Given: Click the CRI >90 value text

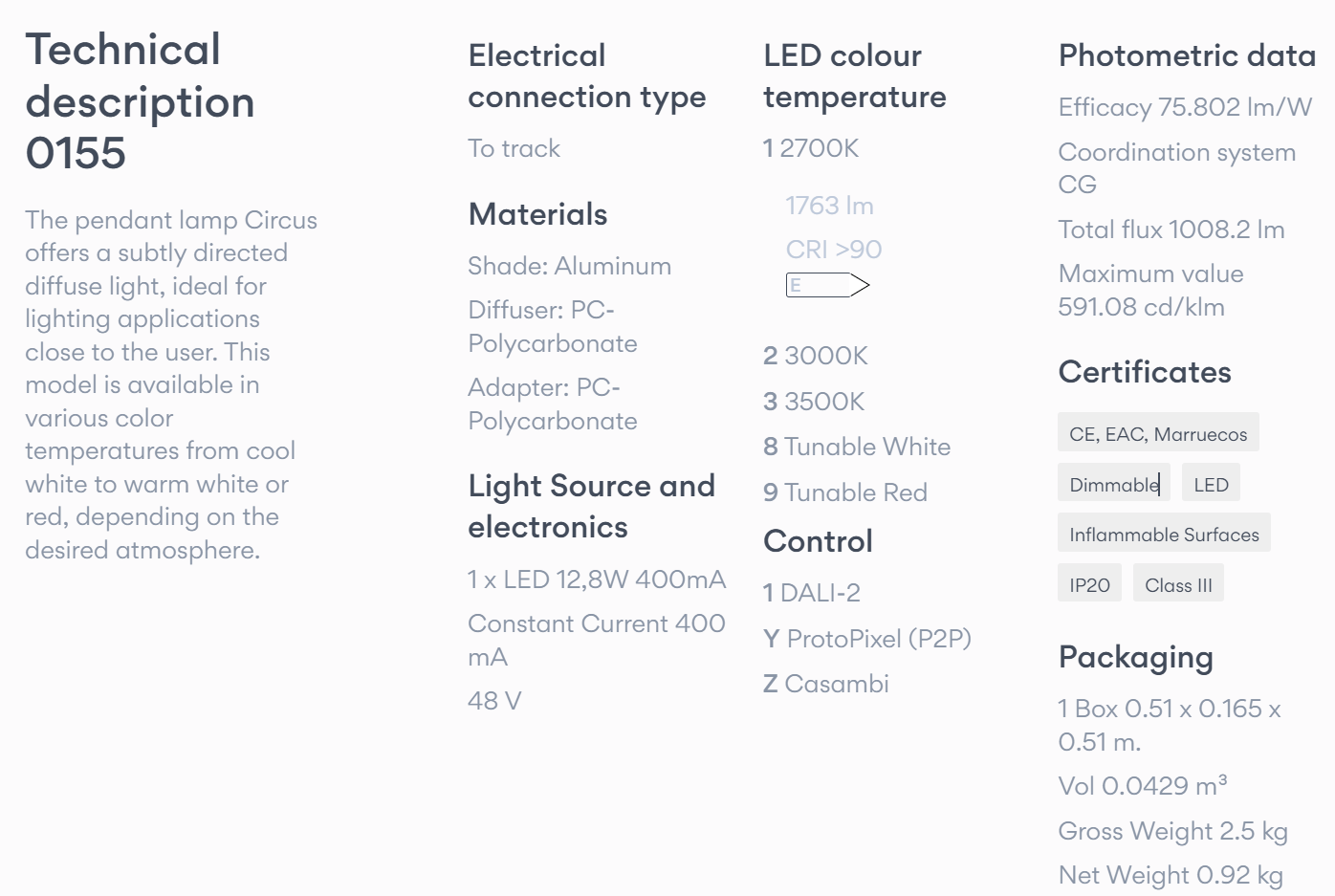Looking at the screenshot, I should (x=834, y=250).
